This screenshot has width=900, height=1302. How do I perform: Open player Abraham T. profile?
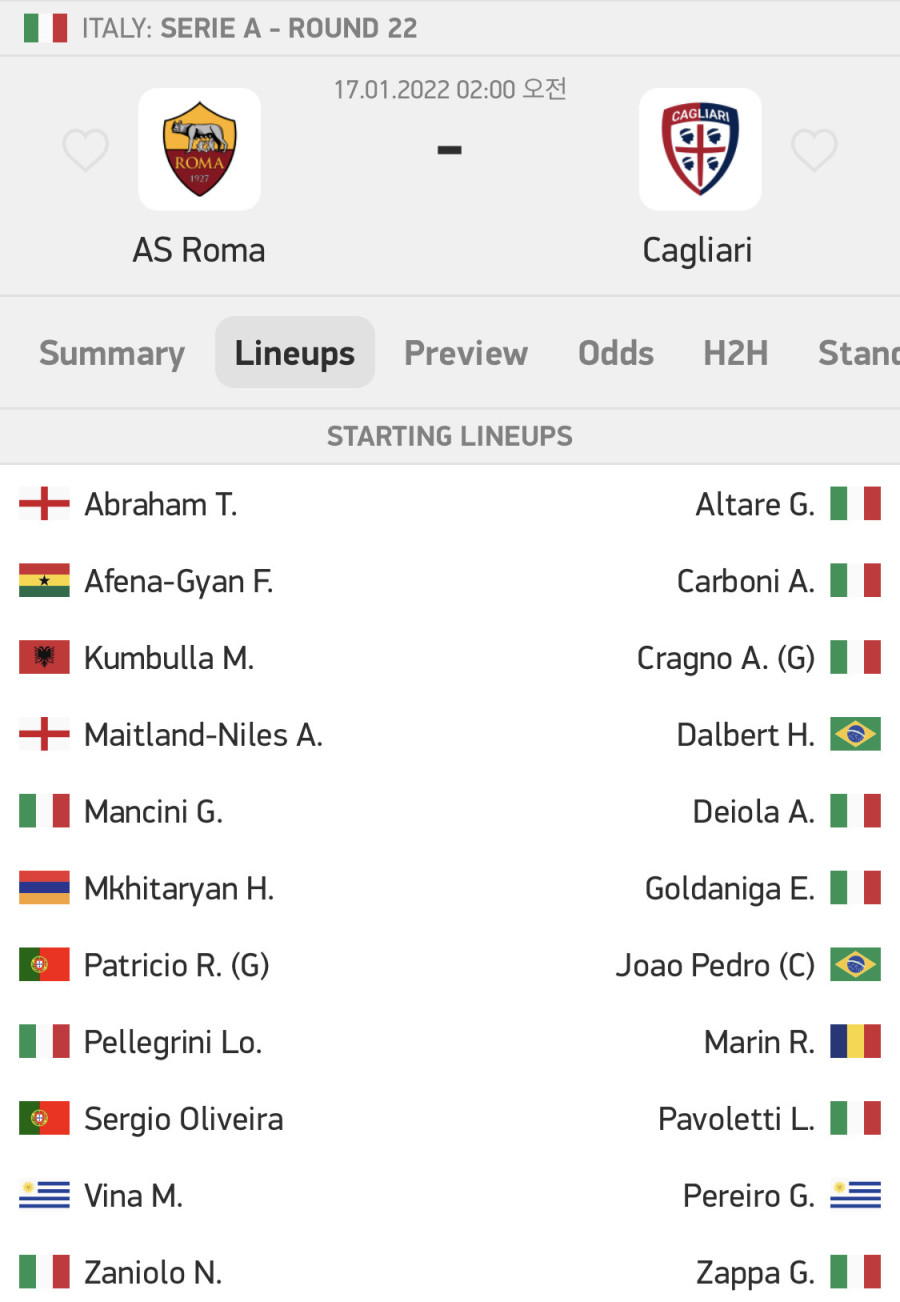[x=161, y=505]
